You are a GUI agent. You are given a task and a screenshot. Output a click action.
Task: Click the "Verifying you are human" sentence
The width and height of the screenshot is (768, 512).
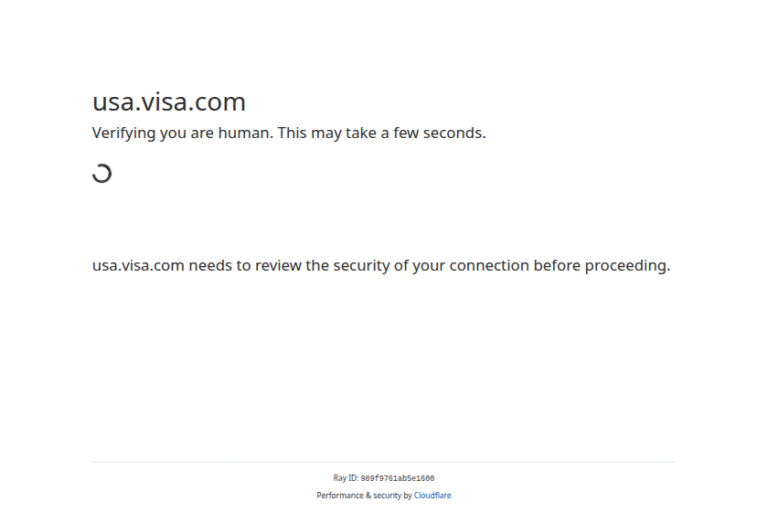(x=182, y=133)
